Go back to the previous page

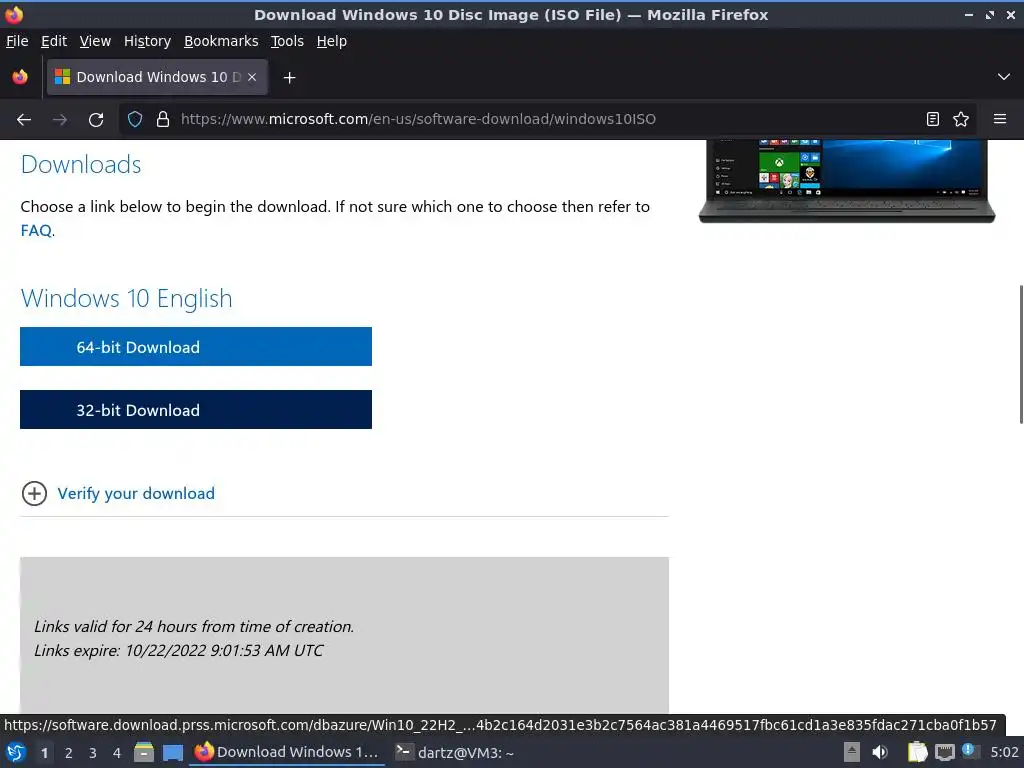point(24,120)
